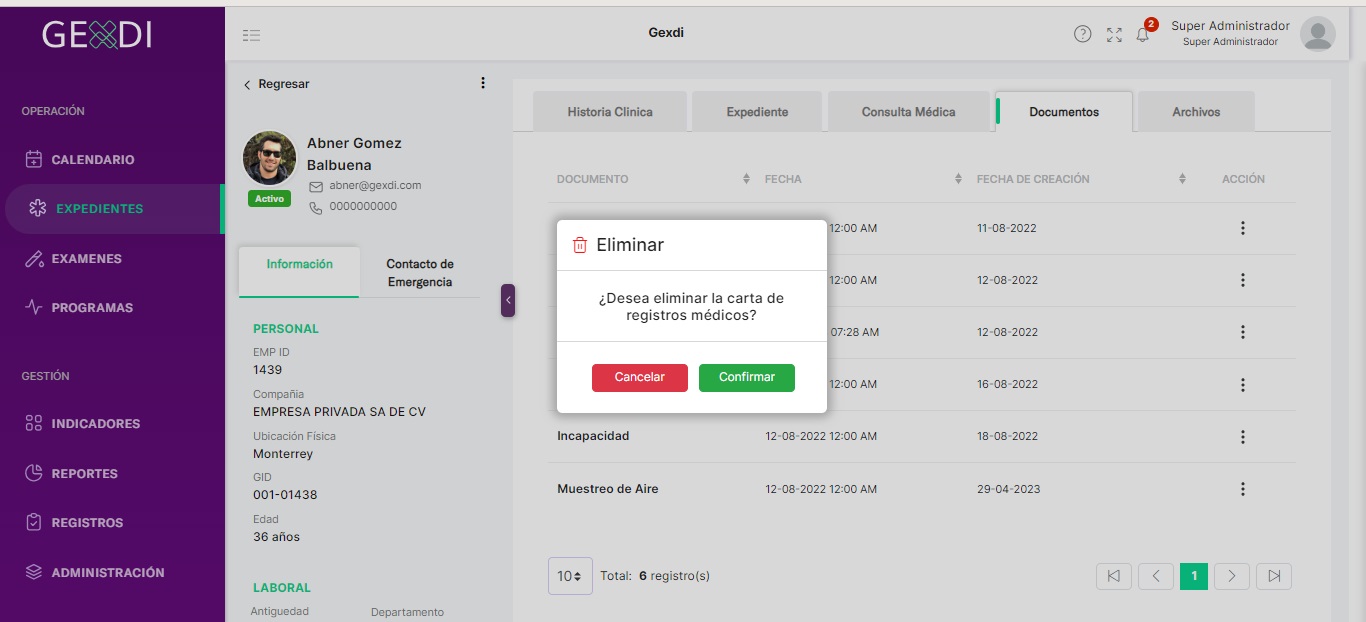Click the 18-08-2022 creation date
Screen dimensions: 1366x622
point(1007,436)
